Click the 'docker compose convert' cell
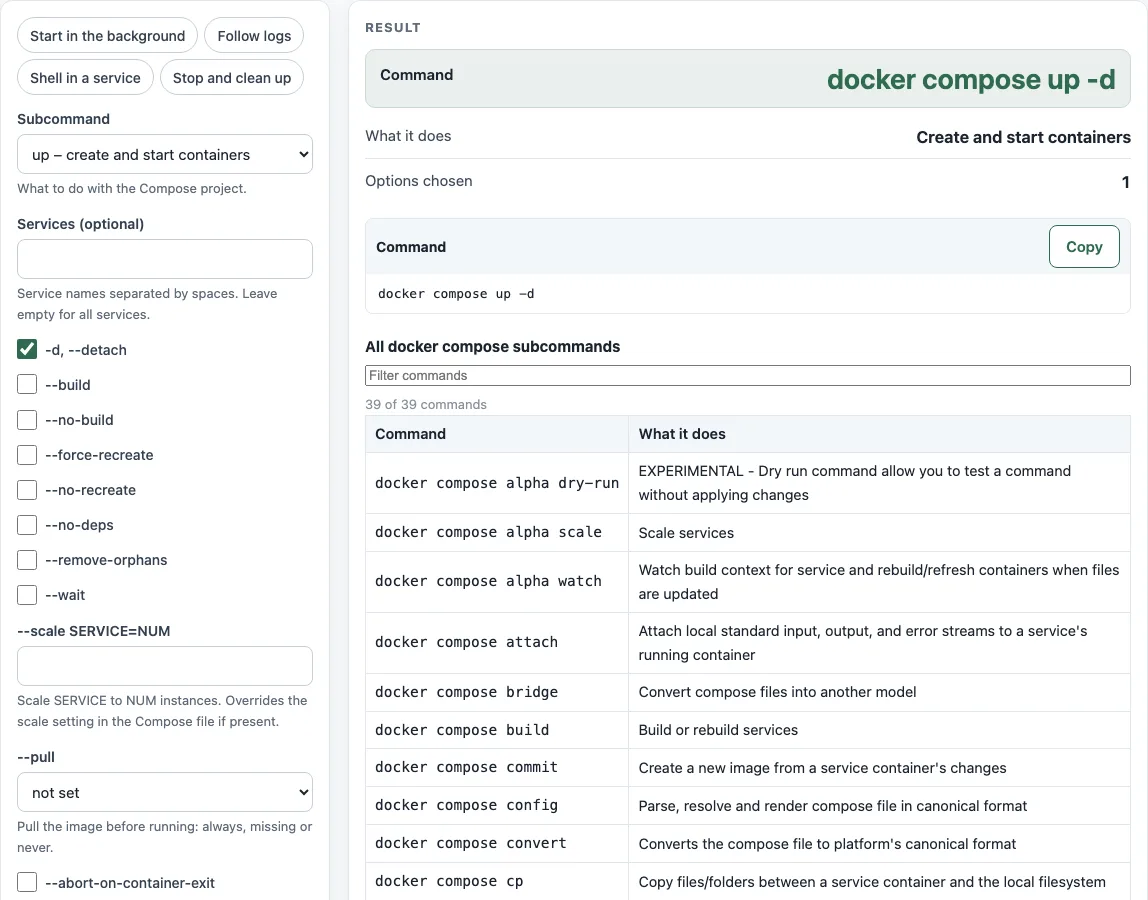Screen dimensions: 1148x900 pyautogui.click(x=496, y=844)
